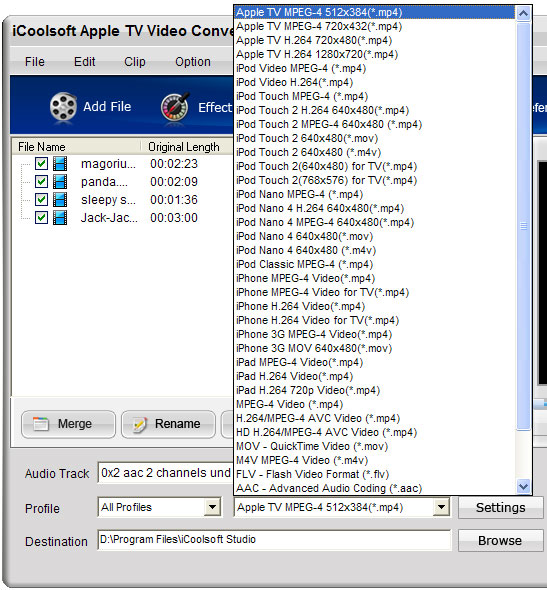Click the Browse button
The width and height of the screenshot is (547, 590).
501,541
